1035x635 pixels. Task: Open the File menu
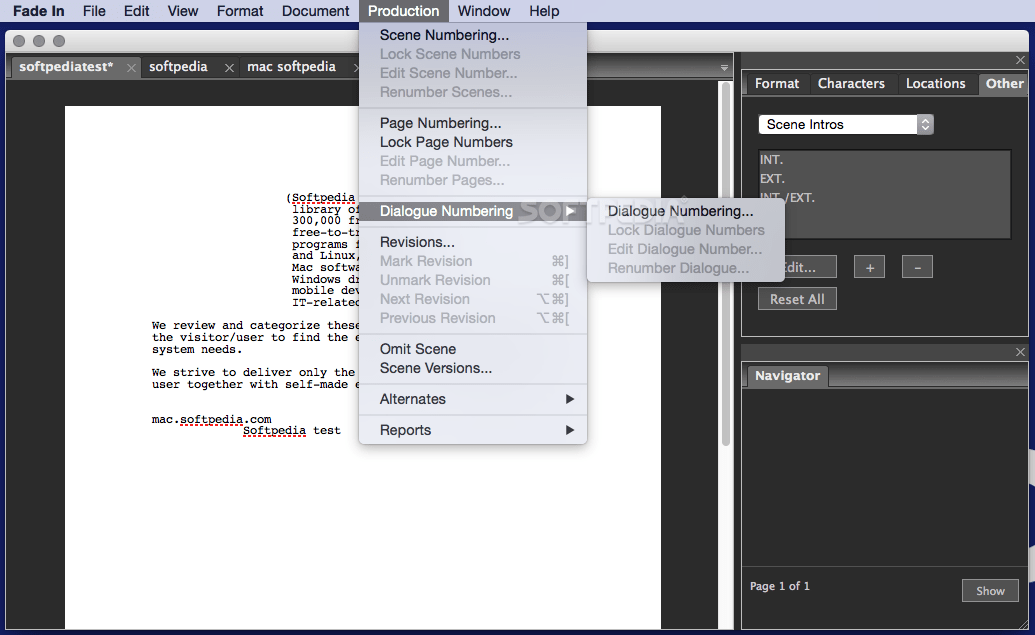[94, 11]
